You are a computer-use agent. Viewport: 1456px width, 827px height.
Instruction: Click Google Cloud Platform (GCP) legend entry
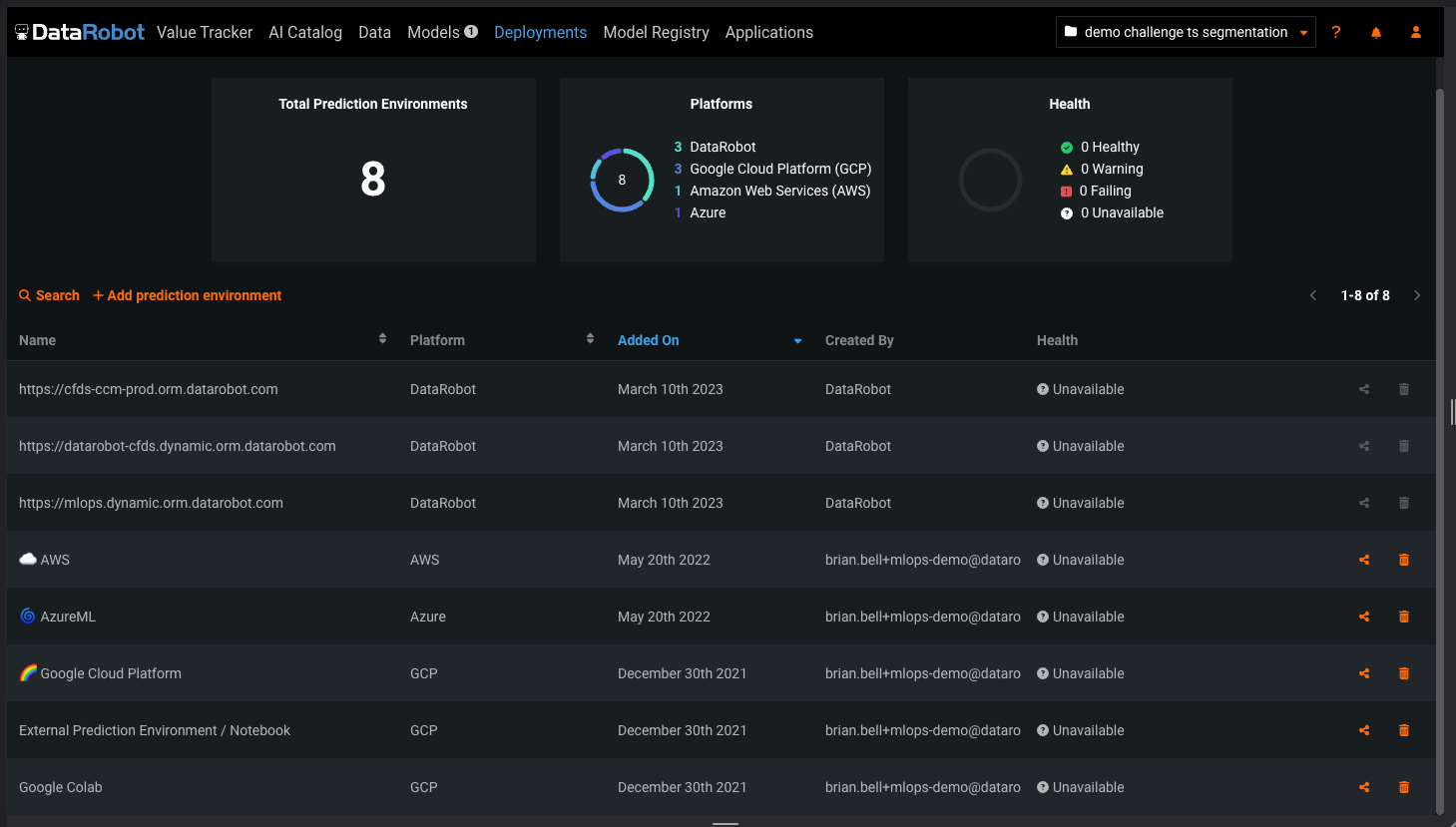pyautogui.click(x=772, y=169)
